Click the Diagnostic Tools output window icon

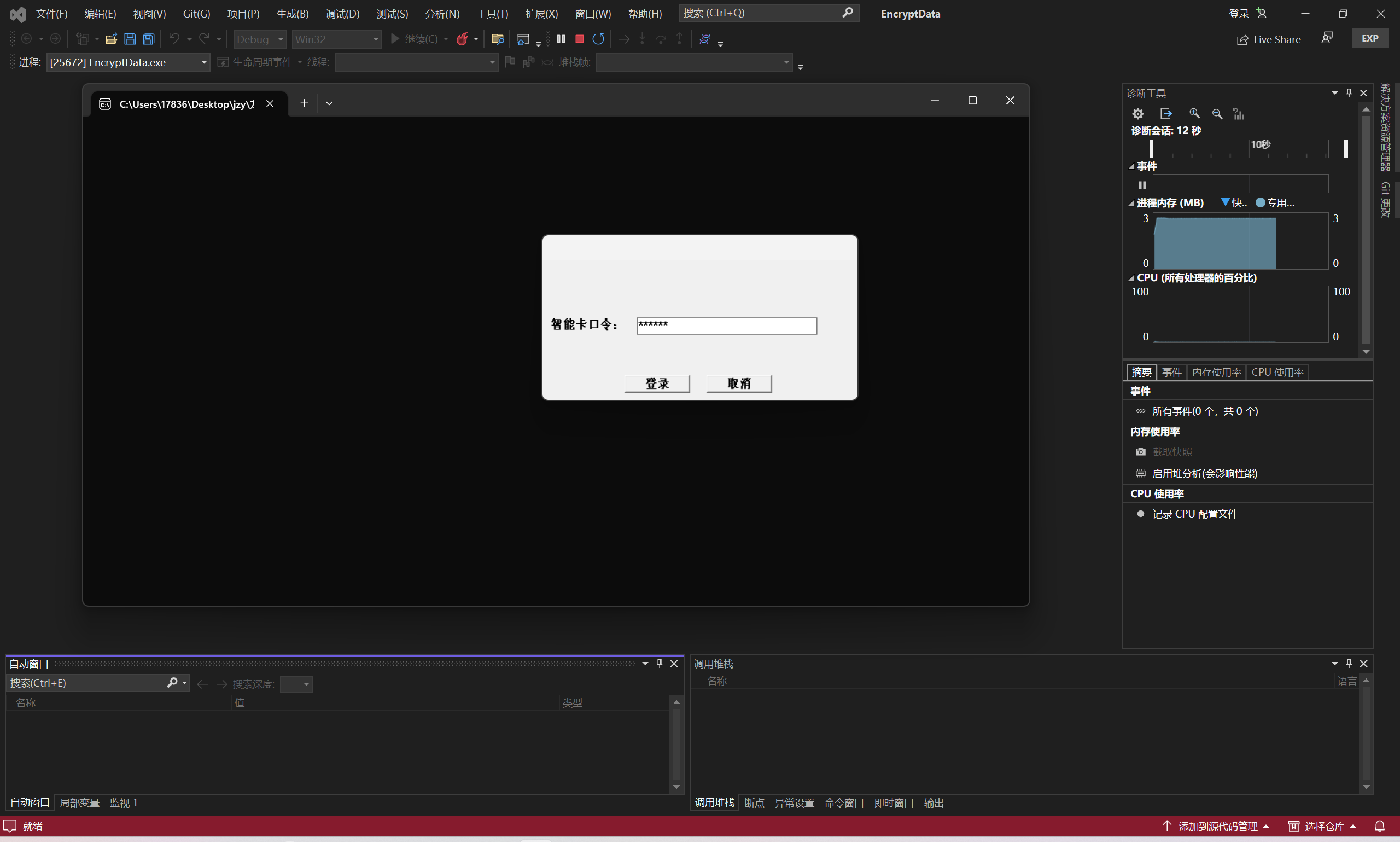pos(1166,113)
